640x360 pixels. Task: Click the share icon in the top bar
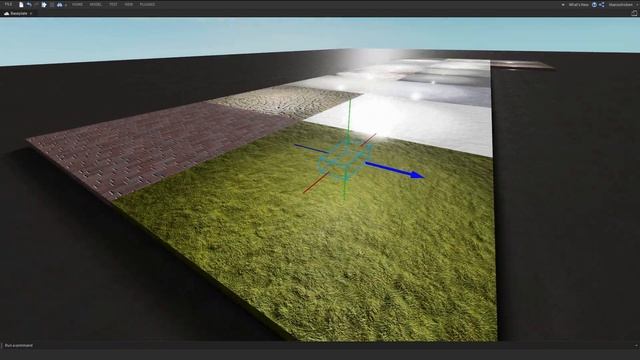602,4
